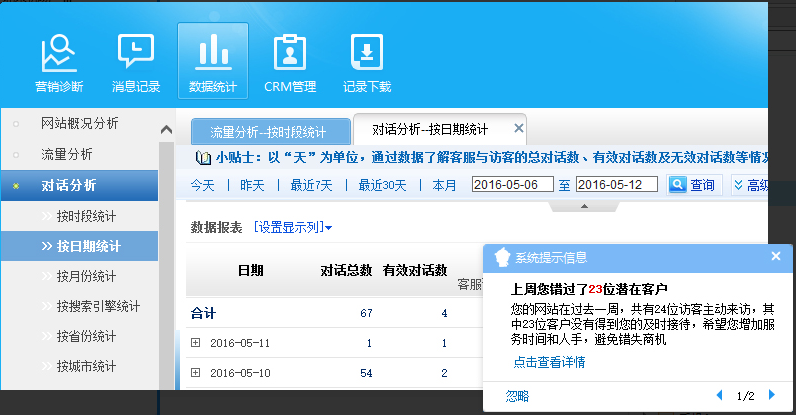
Task: Open the 设置显示列 dropdown
Action: click(293, 227)
